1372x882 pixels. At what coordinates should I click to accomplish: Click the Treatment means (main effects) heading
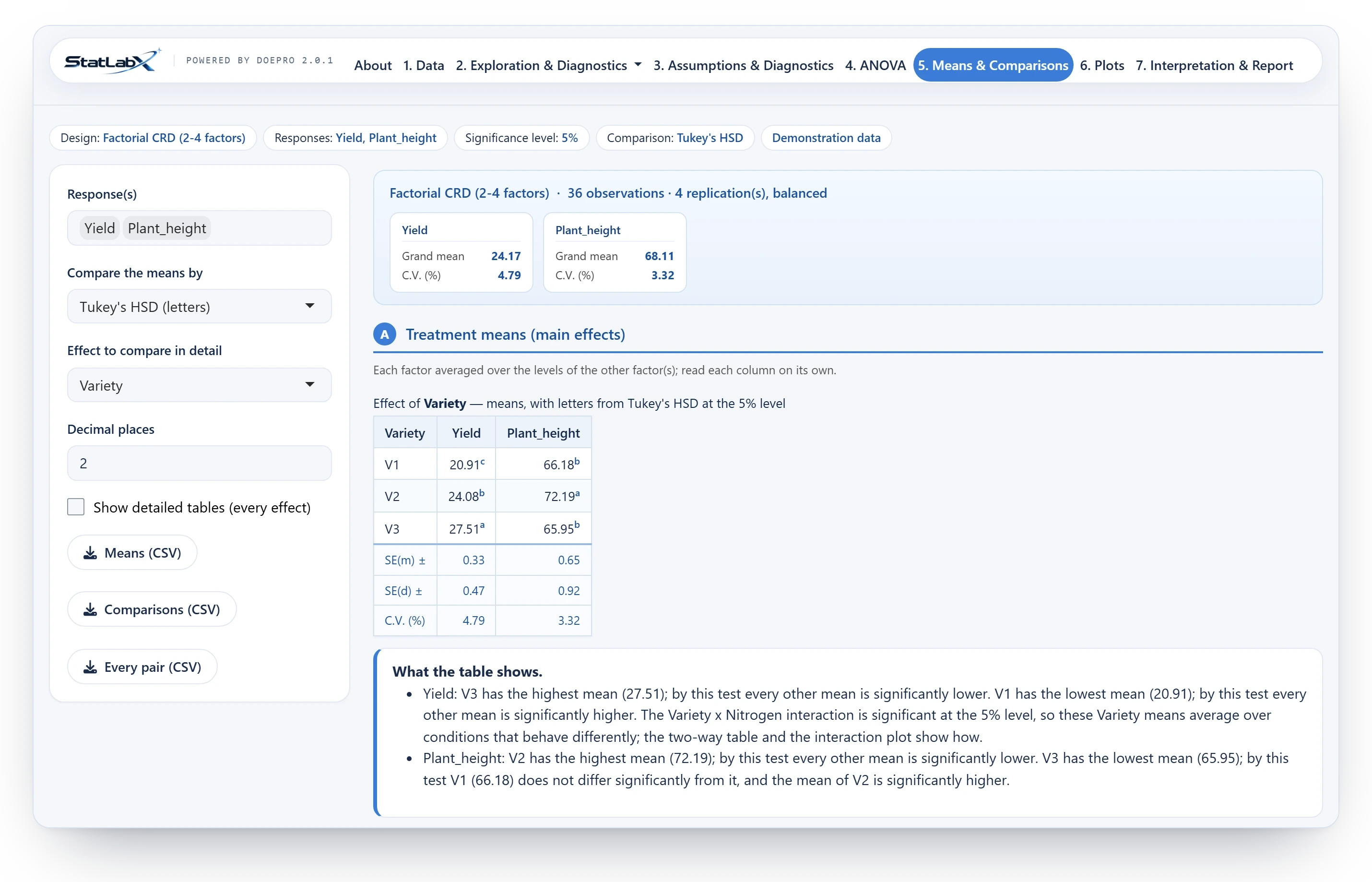[515, 334]
